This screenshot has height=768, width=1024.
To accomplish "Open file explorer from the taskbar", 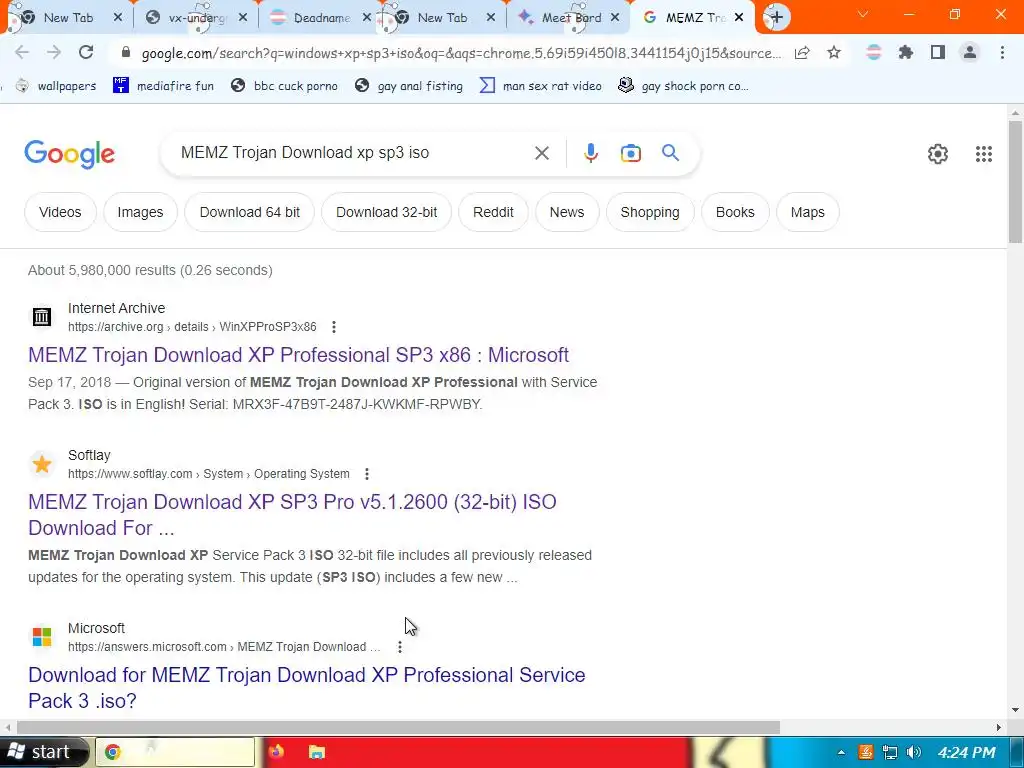I will [x=317, y=752].
